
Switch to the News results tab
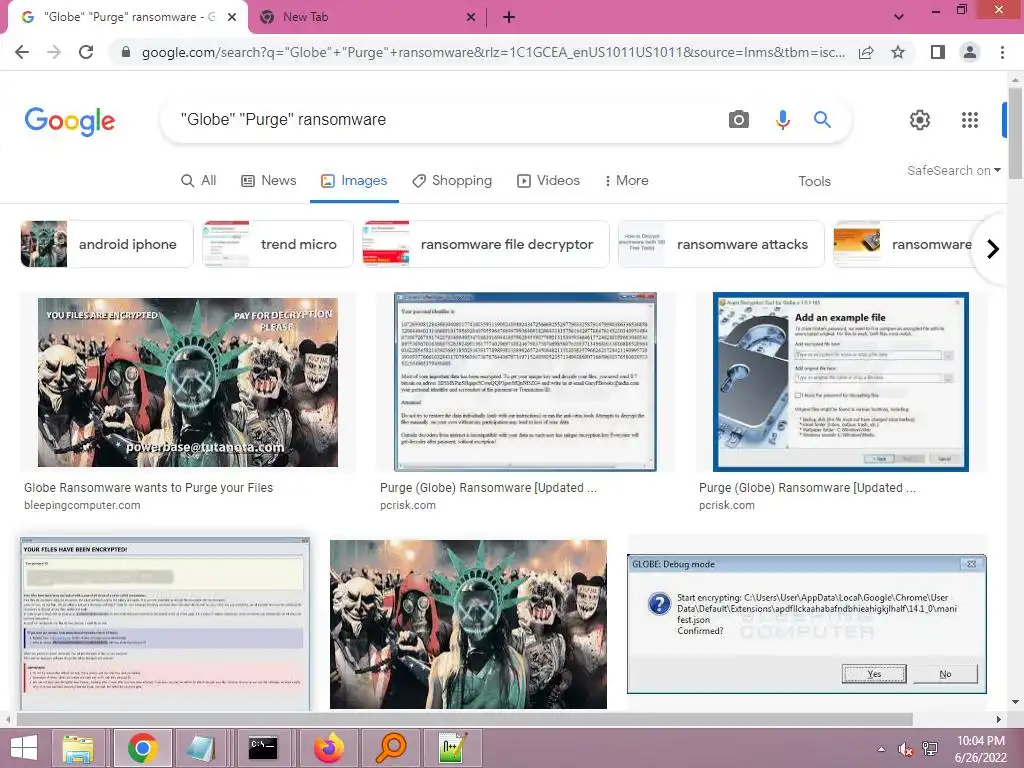coord(268,181)
